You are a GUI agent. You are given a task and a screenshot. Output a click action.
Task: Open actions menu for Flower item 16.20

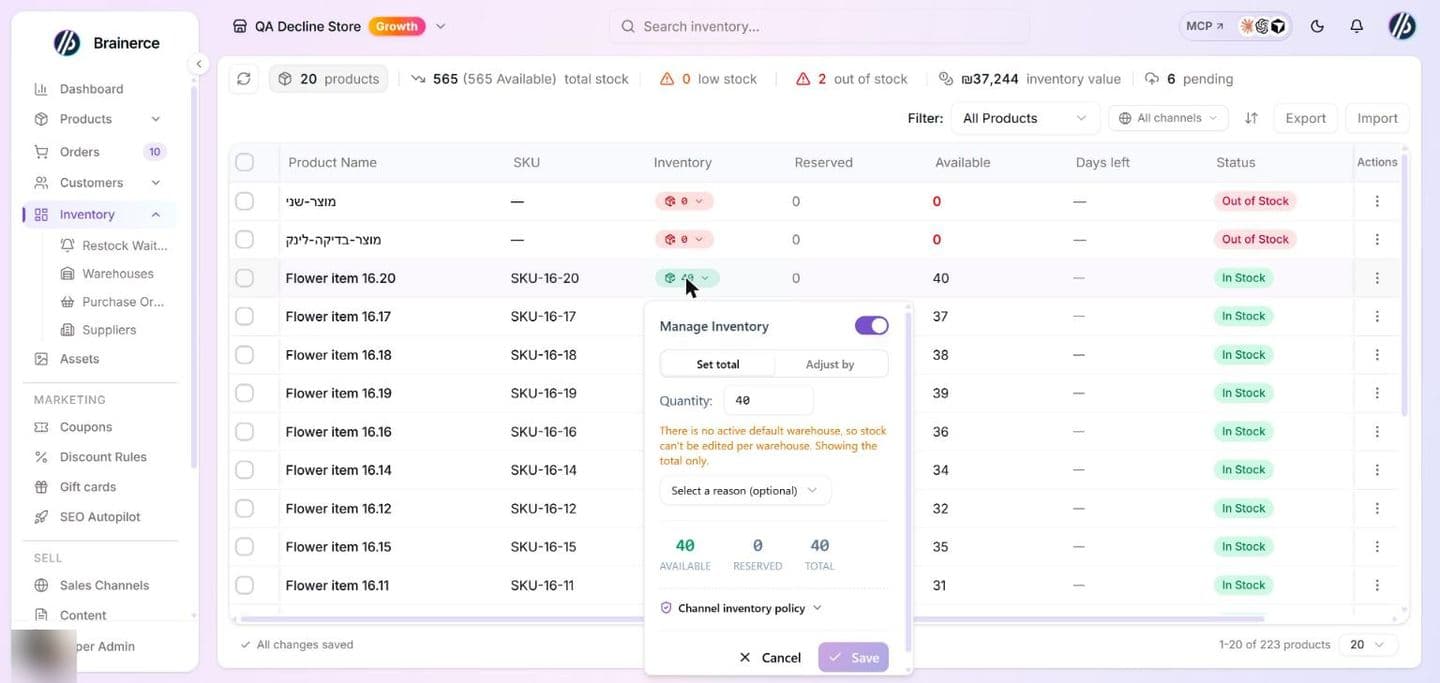click(x=1377, y=278)
